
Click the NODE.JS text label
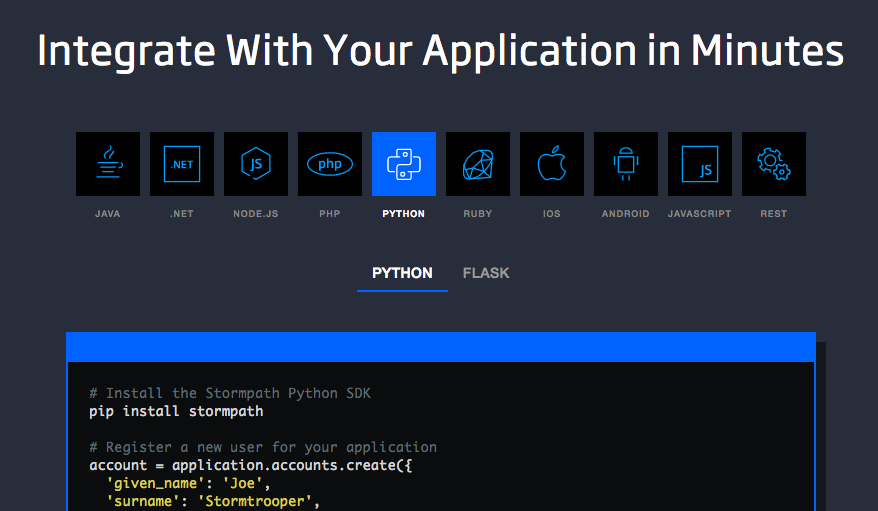[x=256, y=214]
